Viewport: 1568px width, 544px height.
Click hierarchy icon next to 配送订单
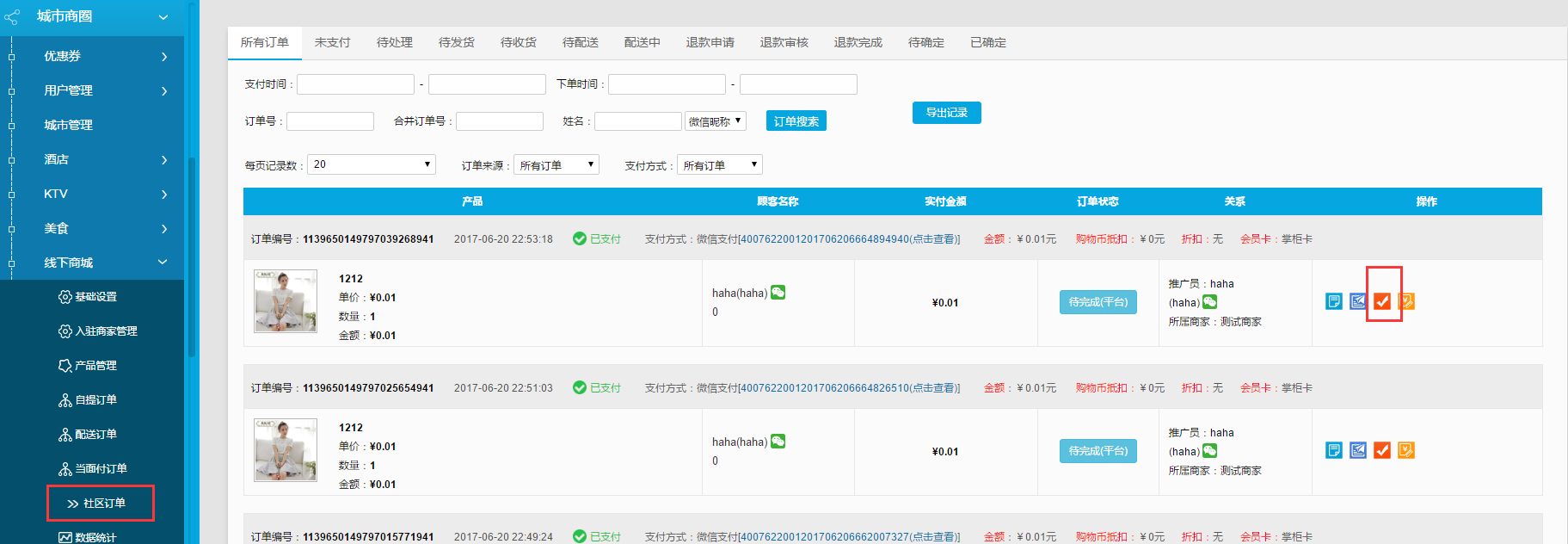(x=65, y=435)
